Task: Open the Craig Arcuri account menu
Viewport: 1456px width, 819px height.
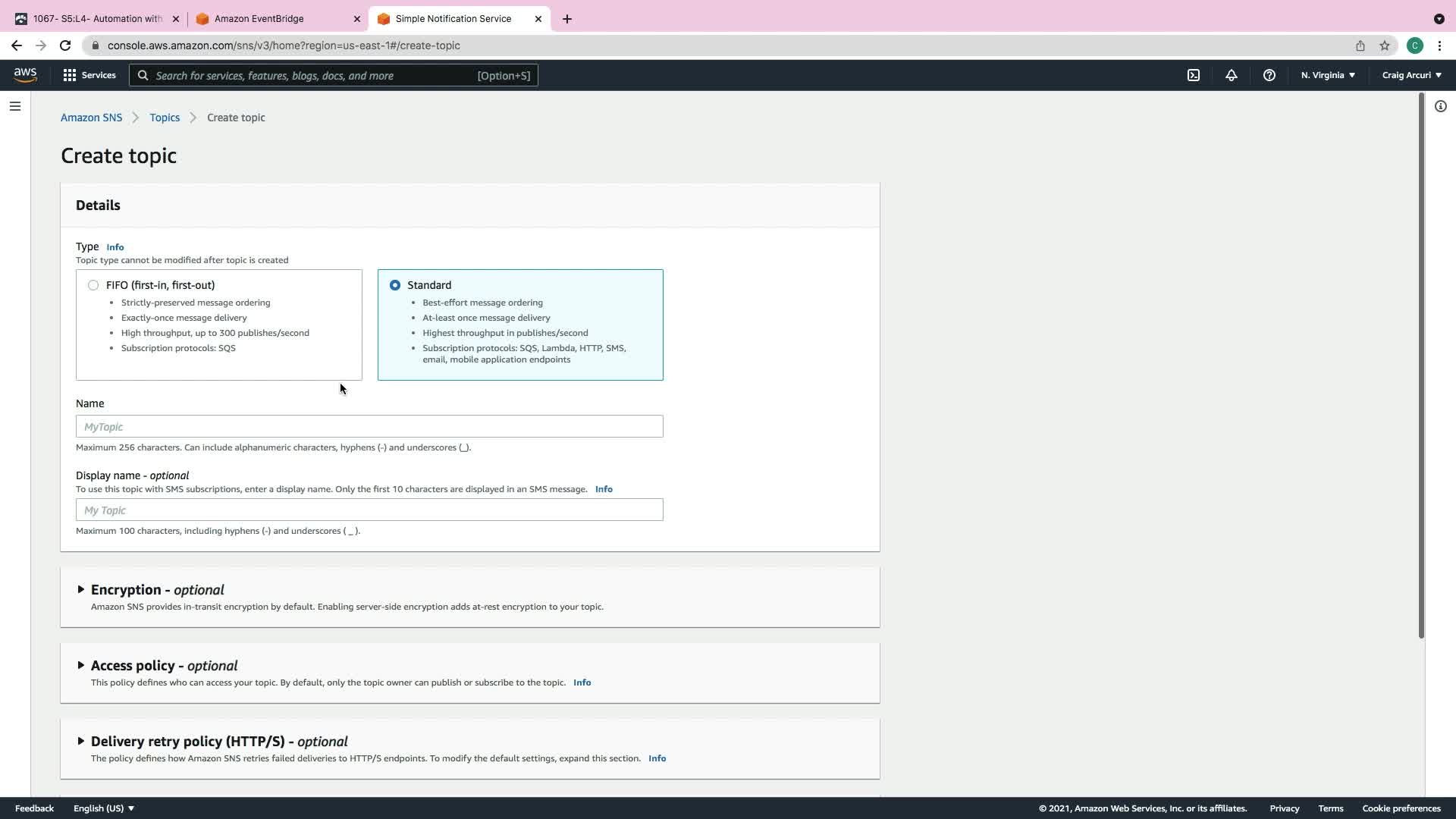Action: coord(1411,75)
